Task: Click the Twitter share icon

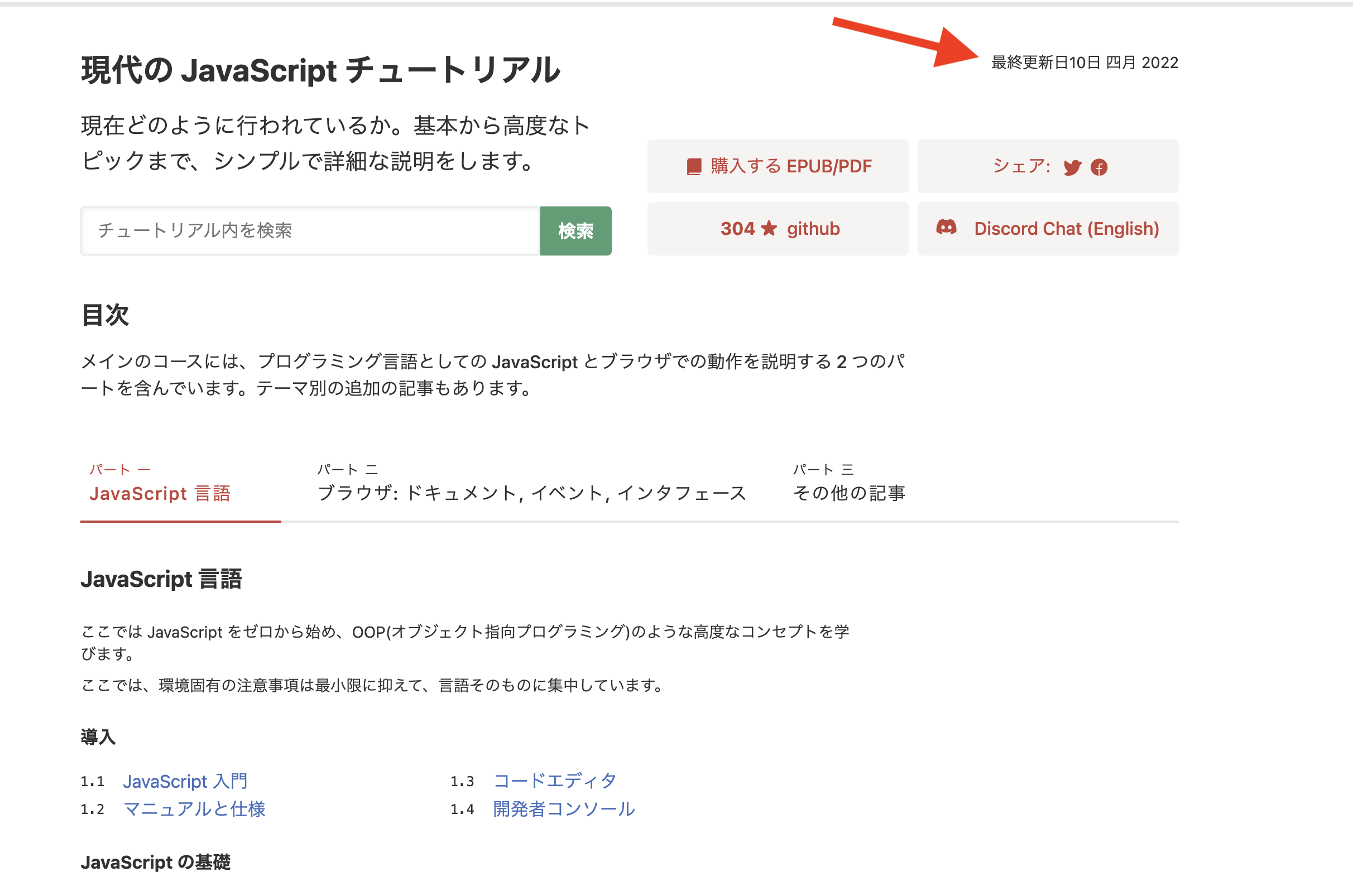Action: coord(1072,167)
